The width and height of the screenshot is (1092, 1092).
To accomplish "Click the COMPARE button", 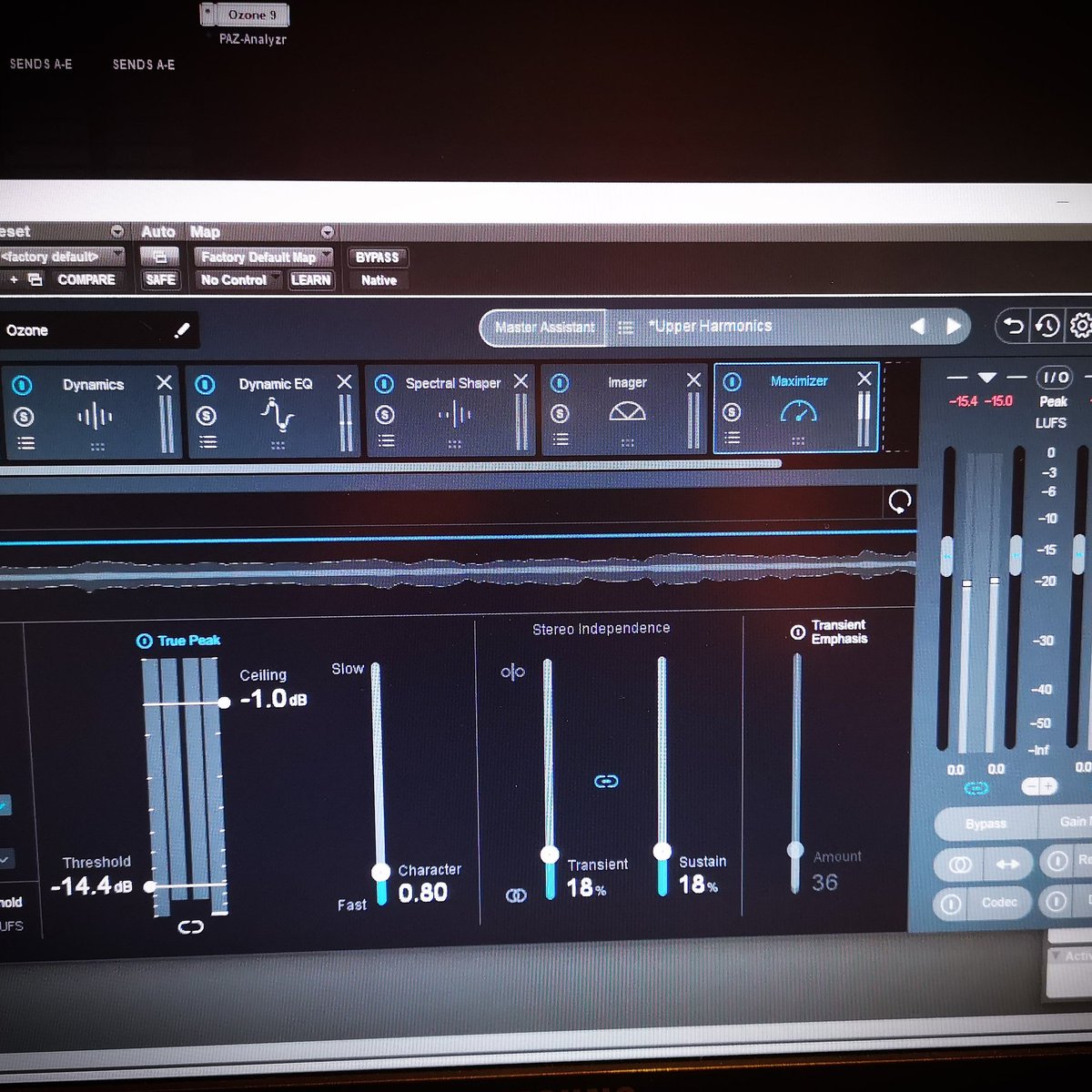I will click(86, 279).
